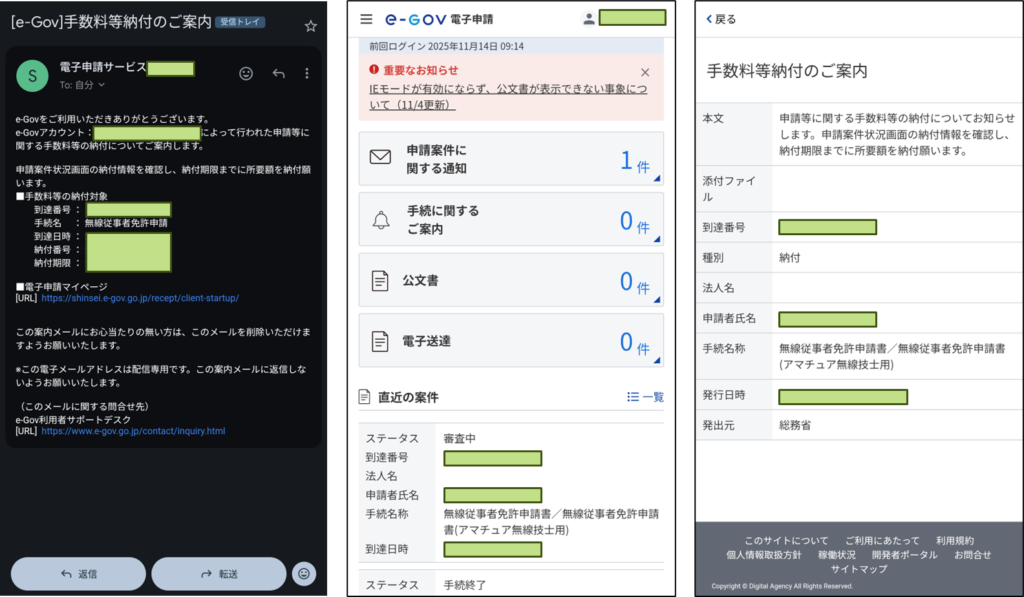
Task: Open the three-dot more options menu
Action: click(307, 73)
